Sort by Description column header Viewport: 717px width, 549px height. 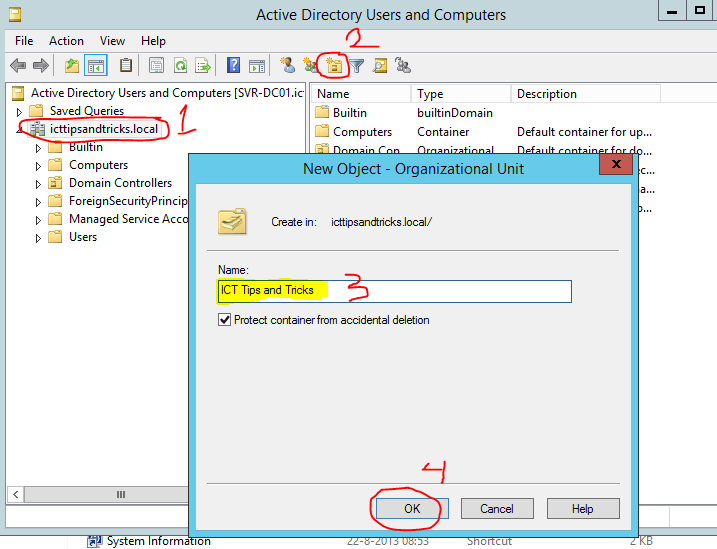[585, 94]
